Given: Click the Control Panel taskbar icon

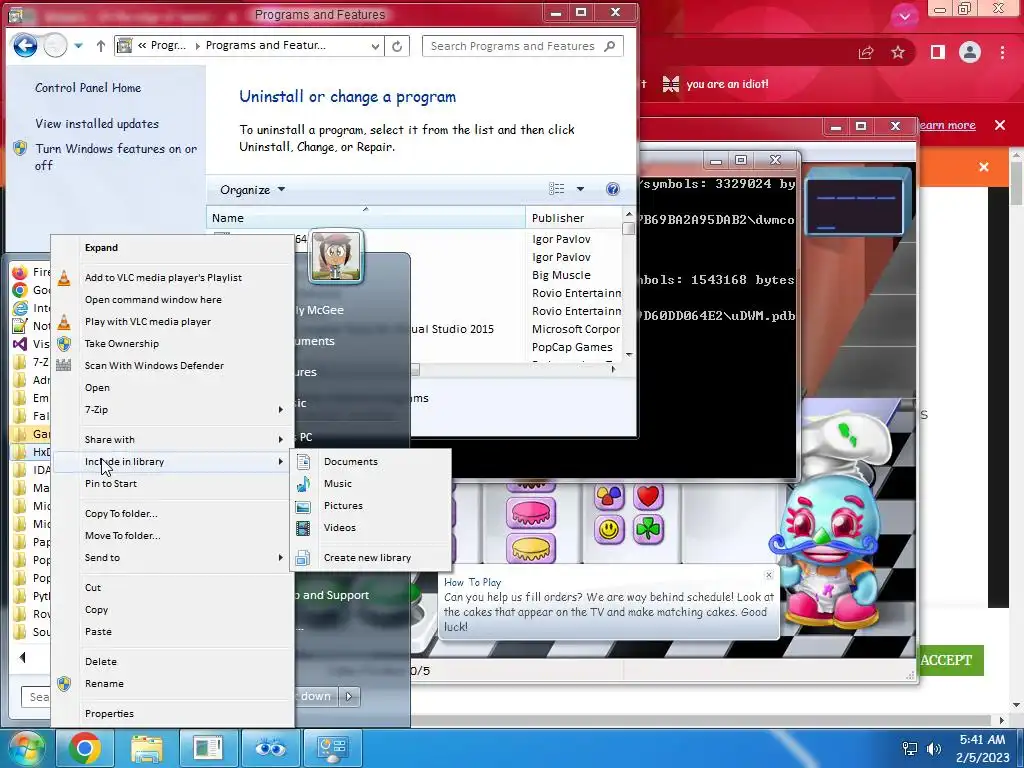Looking at the screenshot, I should tap(332, 748).
